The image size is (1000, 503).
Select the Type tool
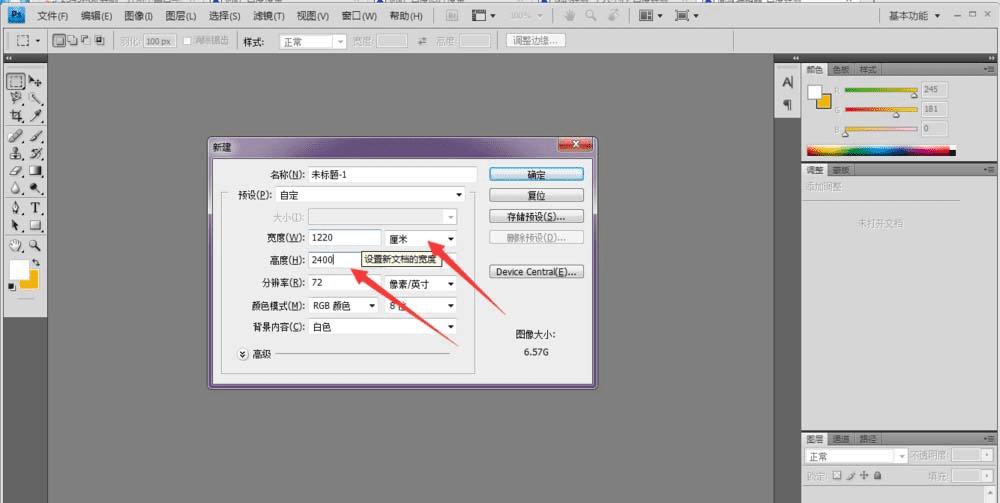tap(35, 208)
